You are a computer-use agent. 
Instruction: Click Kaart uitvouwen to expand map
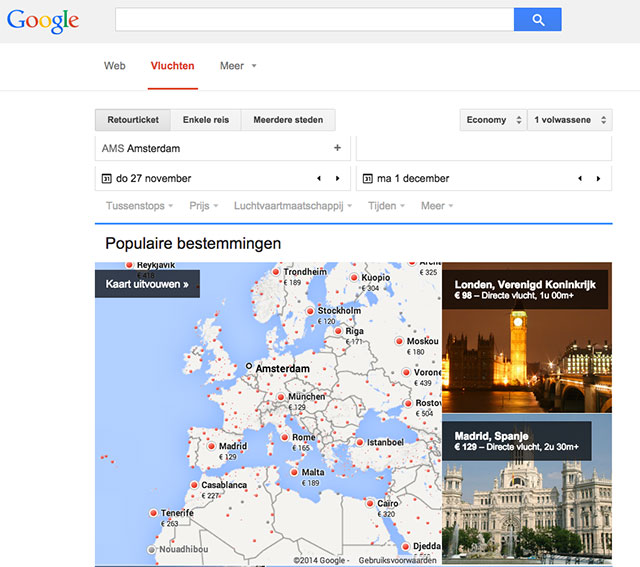[147, 284]
